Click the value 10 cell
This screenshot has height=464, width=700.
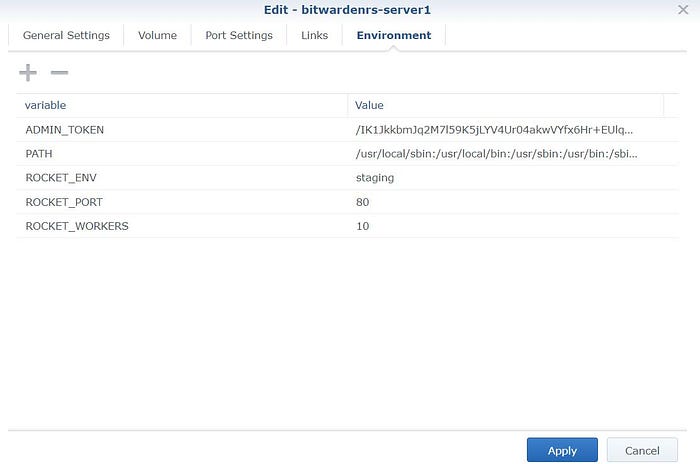click(362, 226)
